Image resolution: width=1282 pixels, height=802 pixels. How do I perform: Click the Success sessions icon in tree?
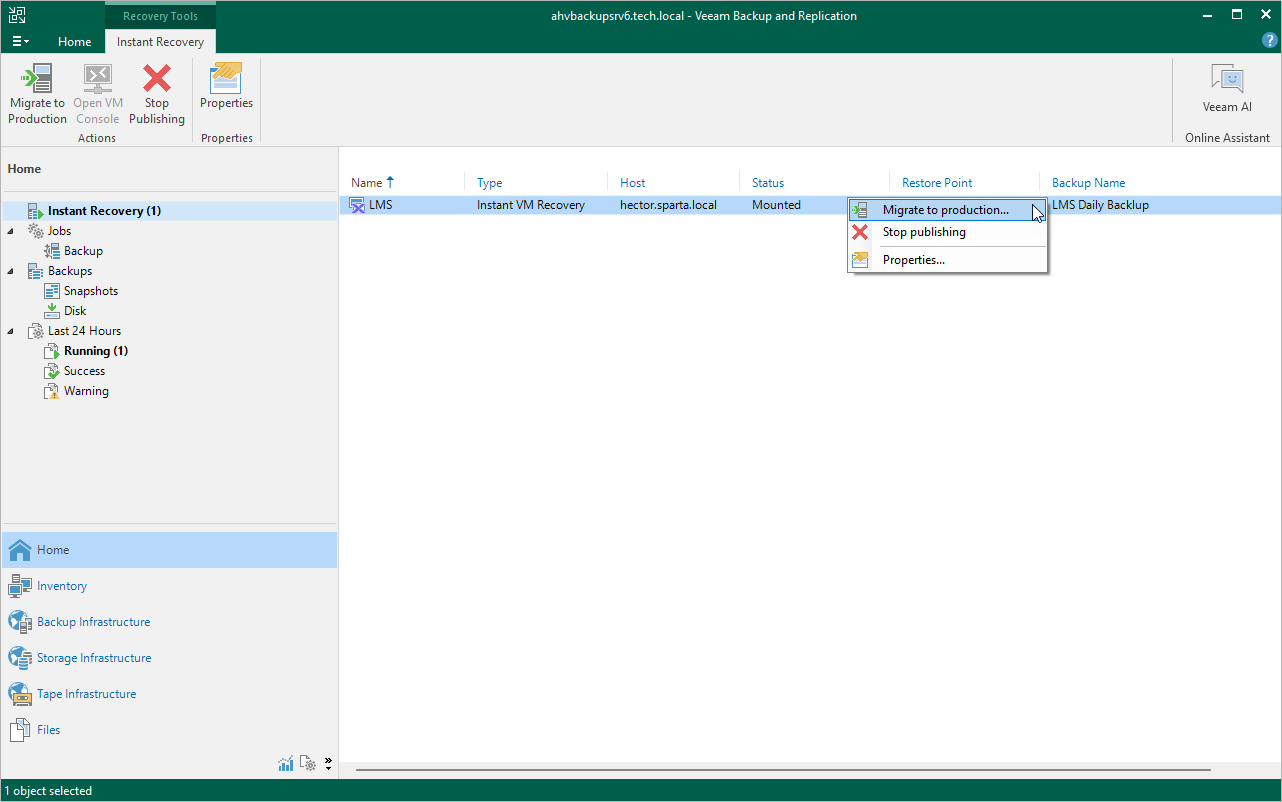[x=52, y=371]
